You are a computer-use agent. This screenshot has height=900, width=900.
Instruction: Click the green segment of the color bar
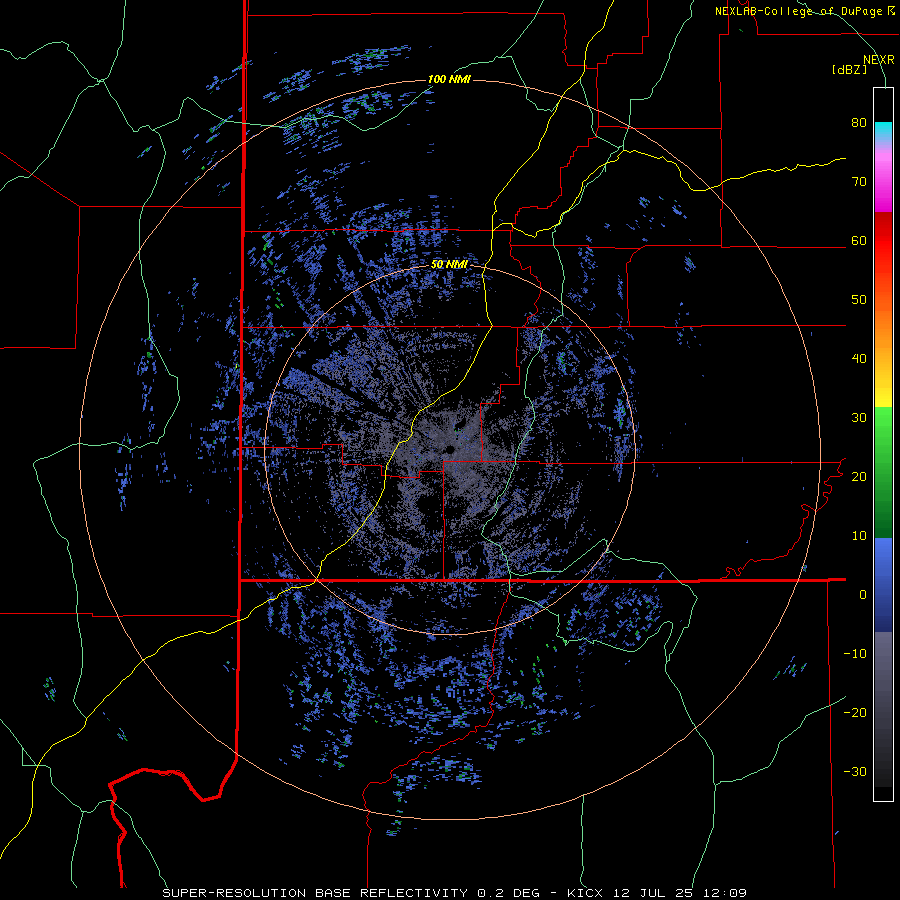[x=883, y=472]
